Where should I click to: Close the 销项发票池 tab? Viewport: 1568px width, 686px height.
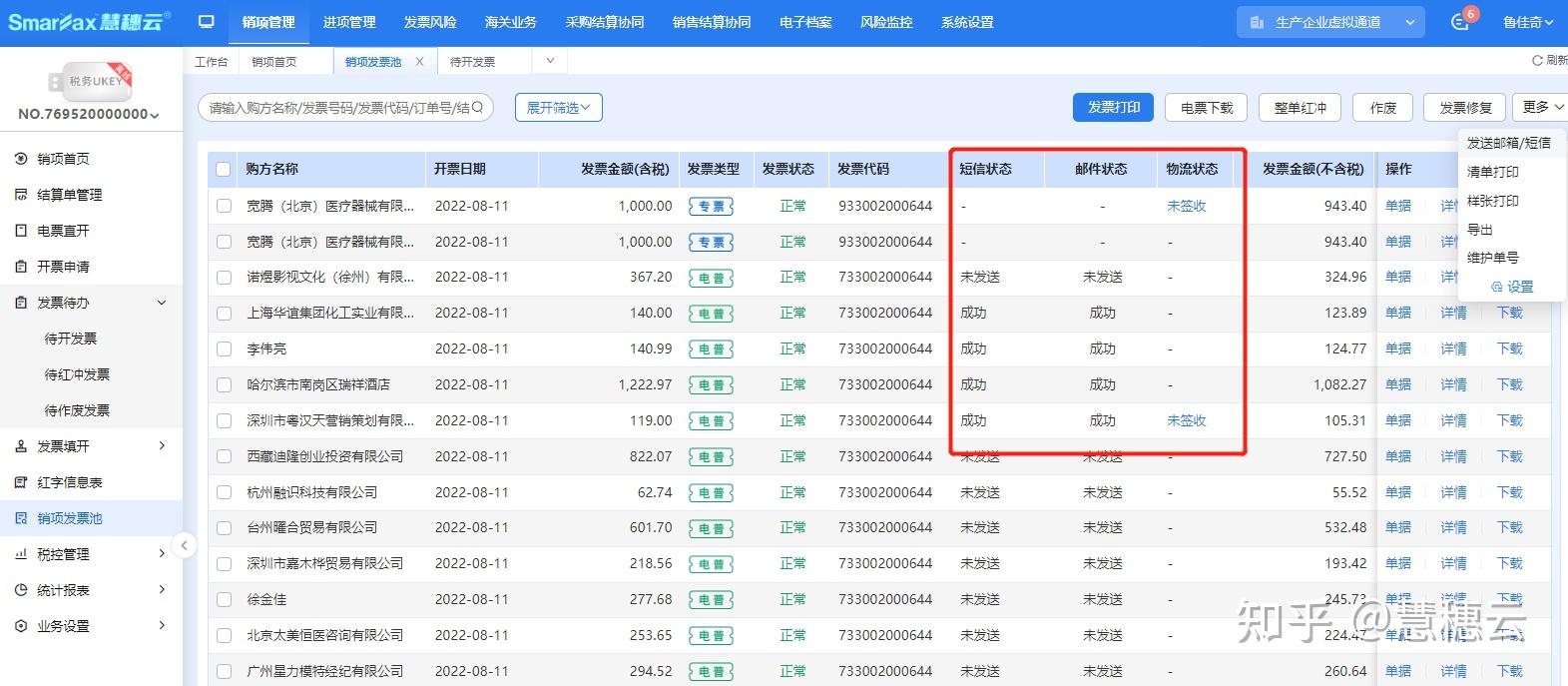[419, 62]
